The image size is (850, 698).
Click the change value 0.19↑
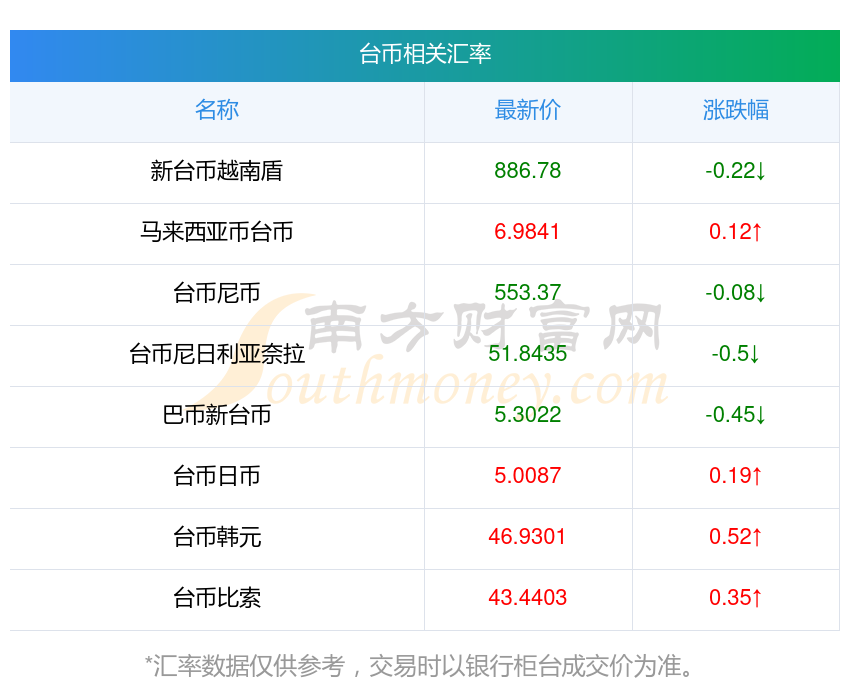pyautogui.click(x=736, y=476)
